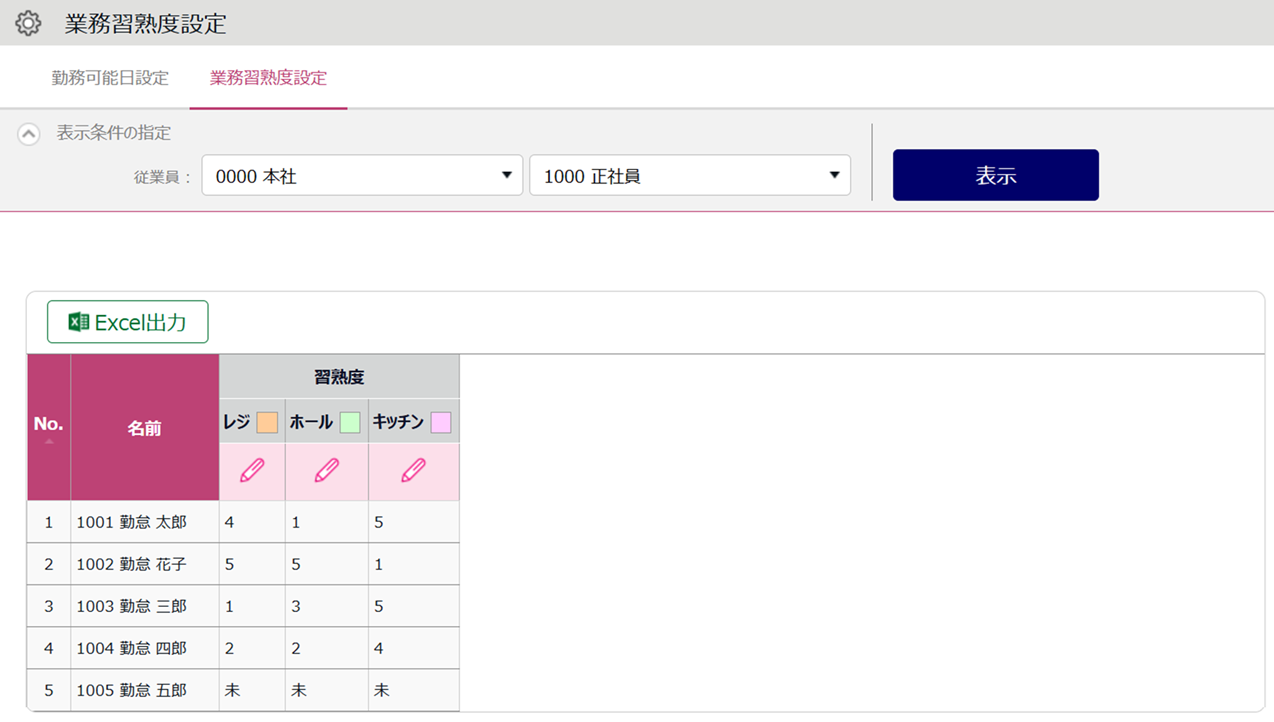The image size is (1274, 722).
Task: Click the 名前 column header
Action: (x=144, y=428)
